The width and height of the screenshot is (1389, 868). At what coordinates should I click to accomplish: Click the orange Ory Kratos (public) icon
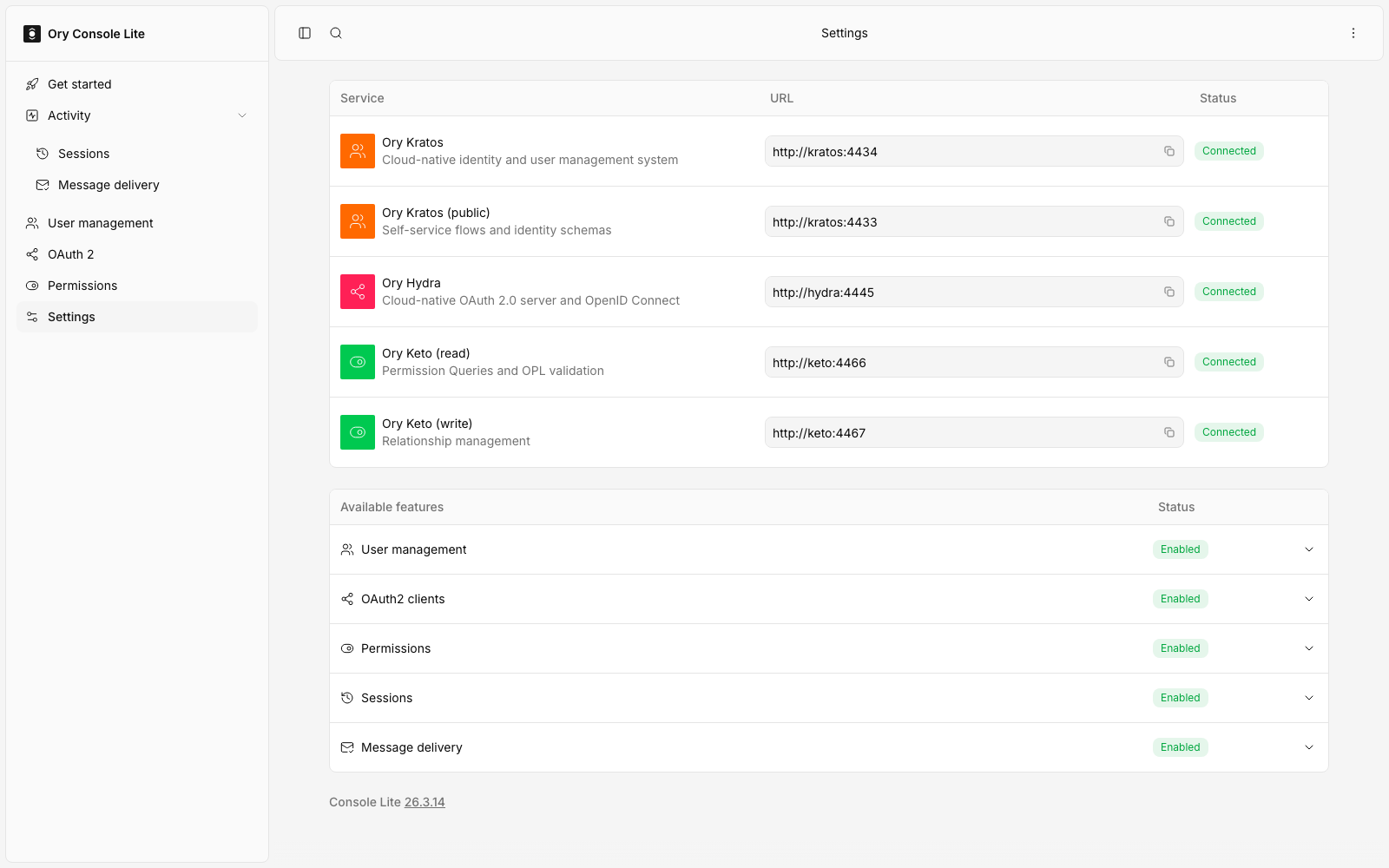tap(358, 221)
